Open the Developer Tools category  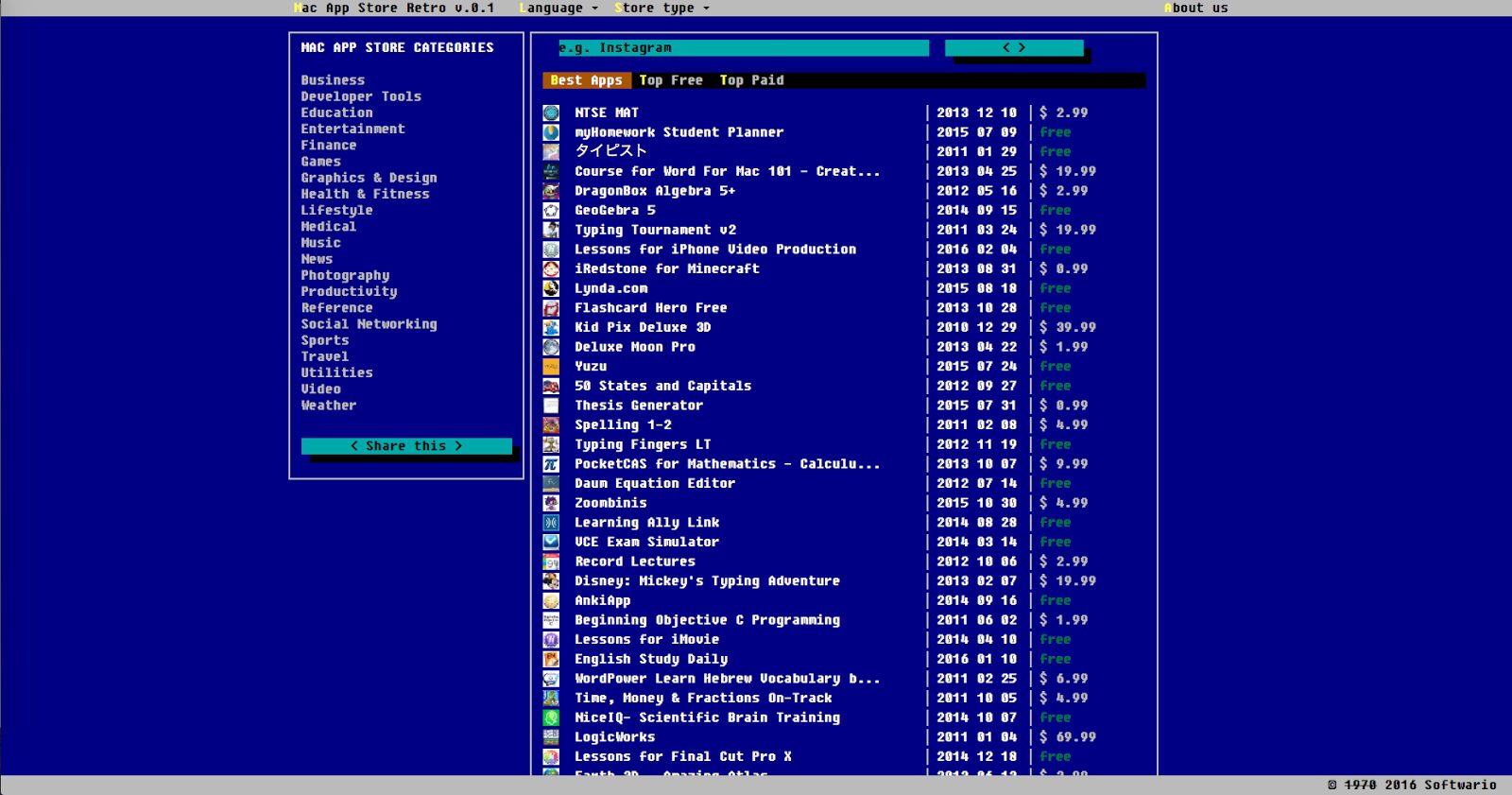pyautogui.click(x=361, y=96)
